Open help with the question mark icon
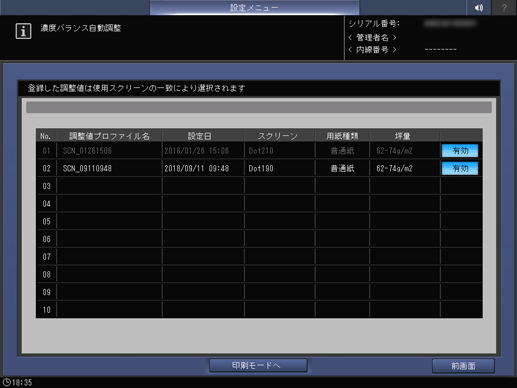 tap(504, 8)
